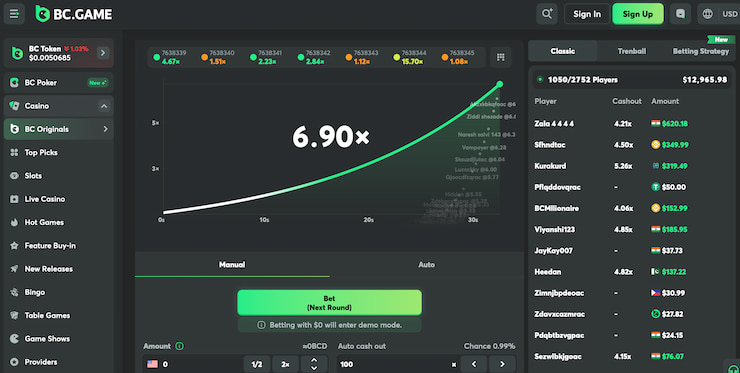Click the BC.GAME logo
740x373 pixels.
pos(74,14)
